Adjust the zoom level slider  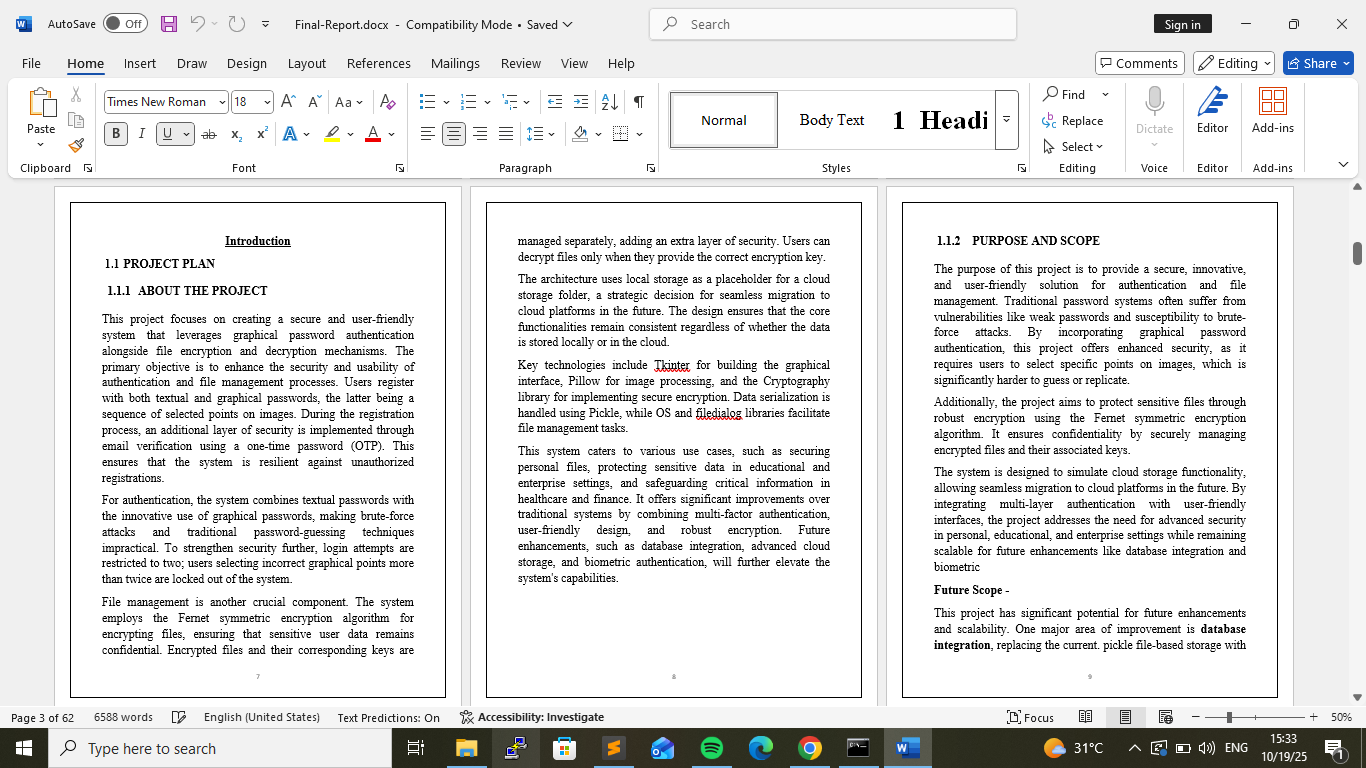pos(1229,717)
